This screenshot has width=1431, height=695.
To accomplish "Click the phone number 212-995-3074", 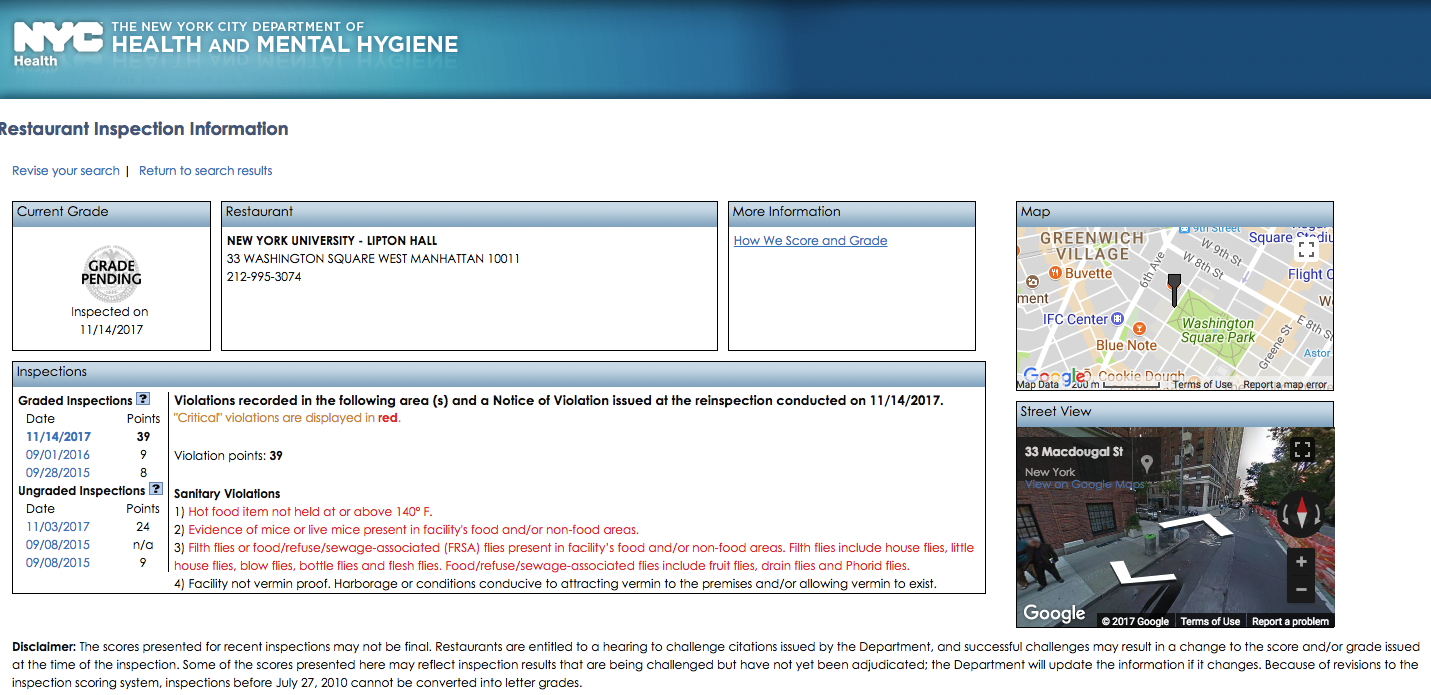I will tap(264, 277).
